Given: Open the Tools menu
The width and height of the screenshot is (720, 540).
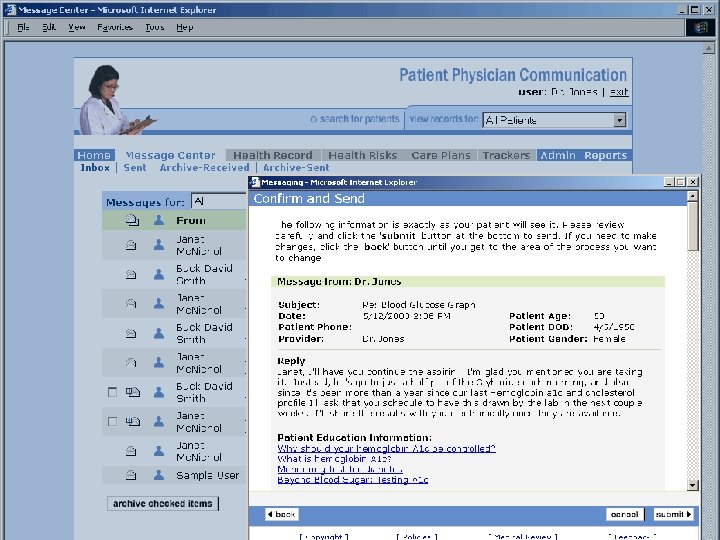Looking at the screenshot, I should pos(155,28).
